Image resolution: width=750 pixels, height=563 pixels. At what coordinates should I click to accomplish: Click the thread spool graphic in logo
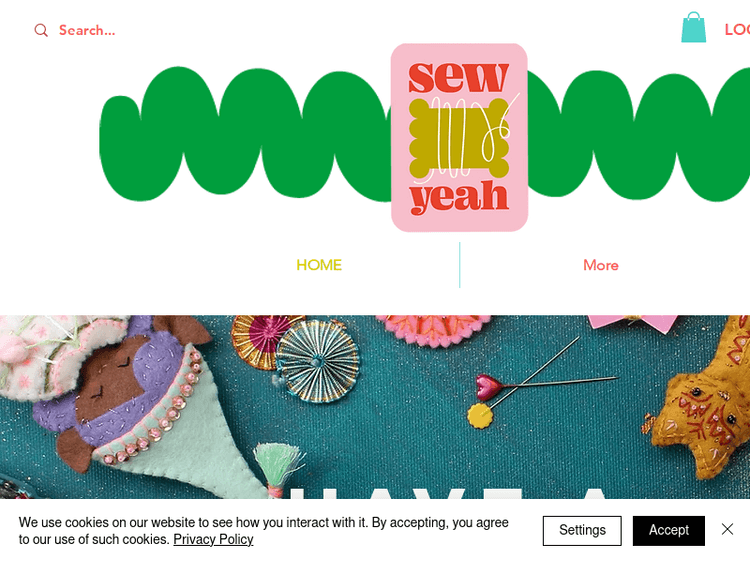(459, 138)
